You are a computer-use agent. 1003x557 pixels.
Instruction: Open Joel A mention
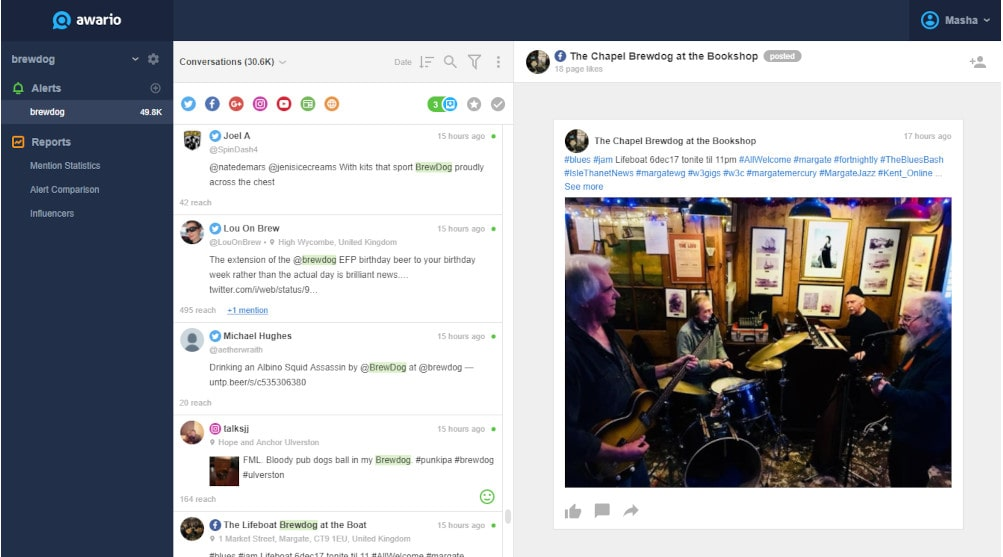338,169
